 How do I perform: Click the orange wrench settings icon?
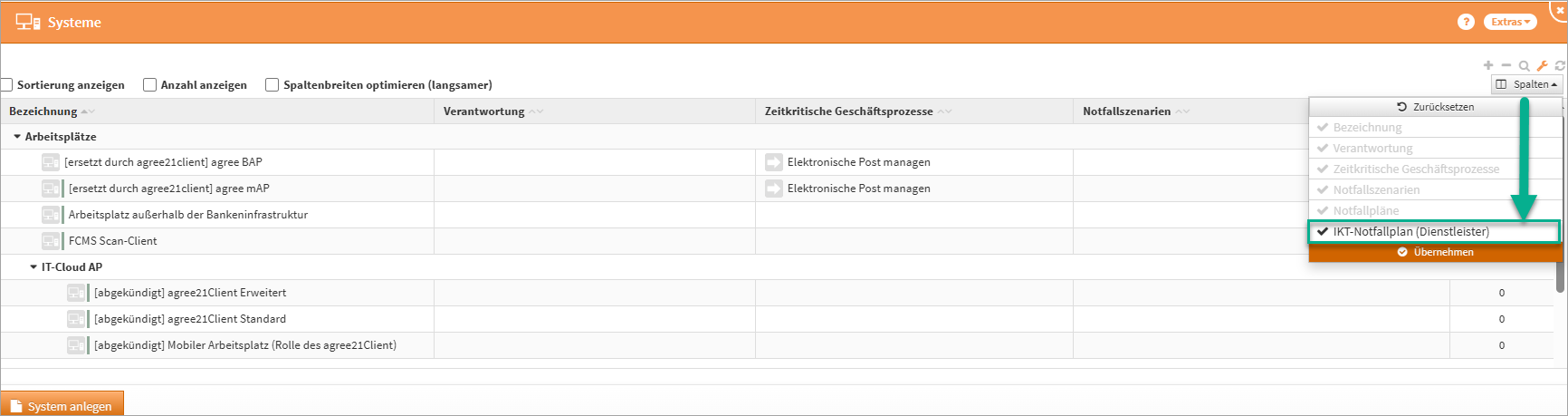pos(1543,65)
